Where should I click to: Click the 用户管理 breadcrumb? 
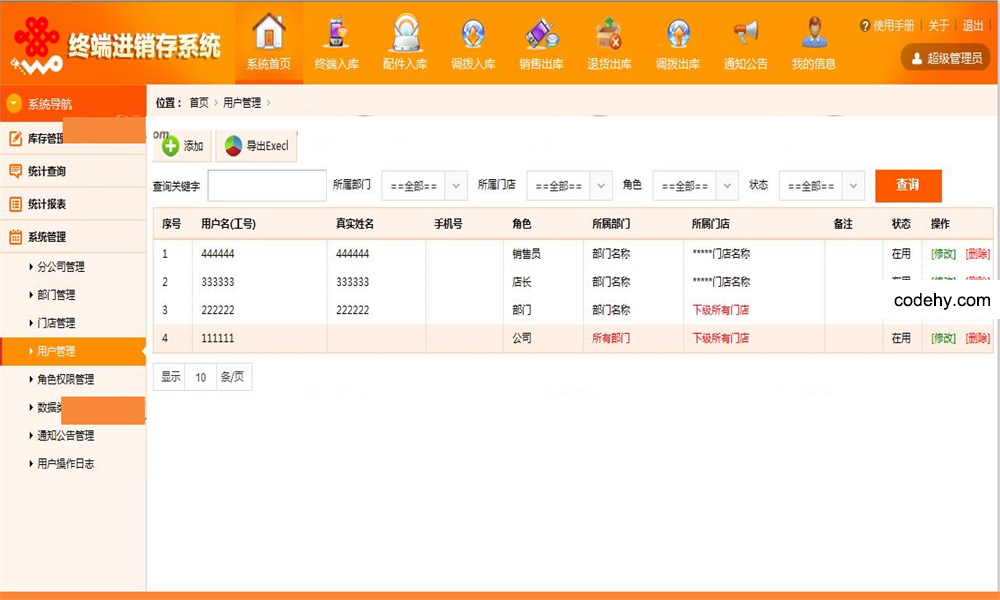pyautogui.click(x=242, y=103)
